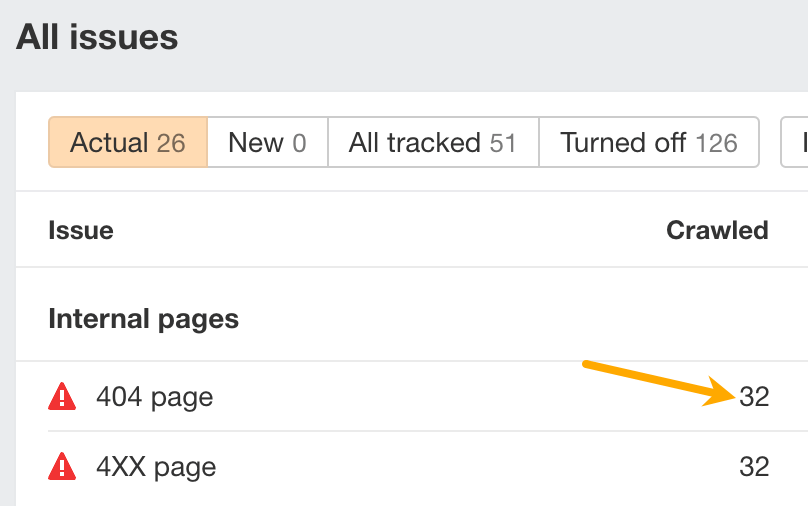808x506 pixels.
Task: Click the red warning icon beside 404 page
Action: pyautogui.click(x=62, y=397)
